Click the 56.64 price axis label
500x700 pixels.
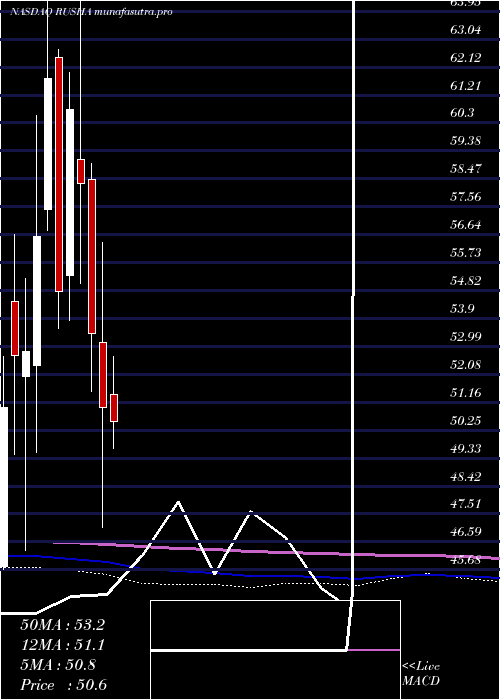(466, 225)
